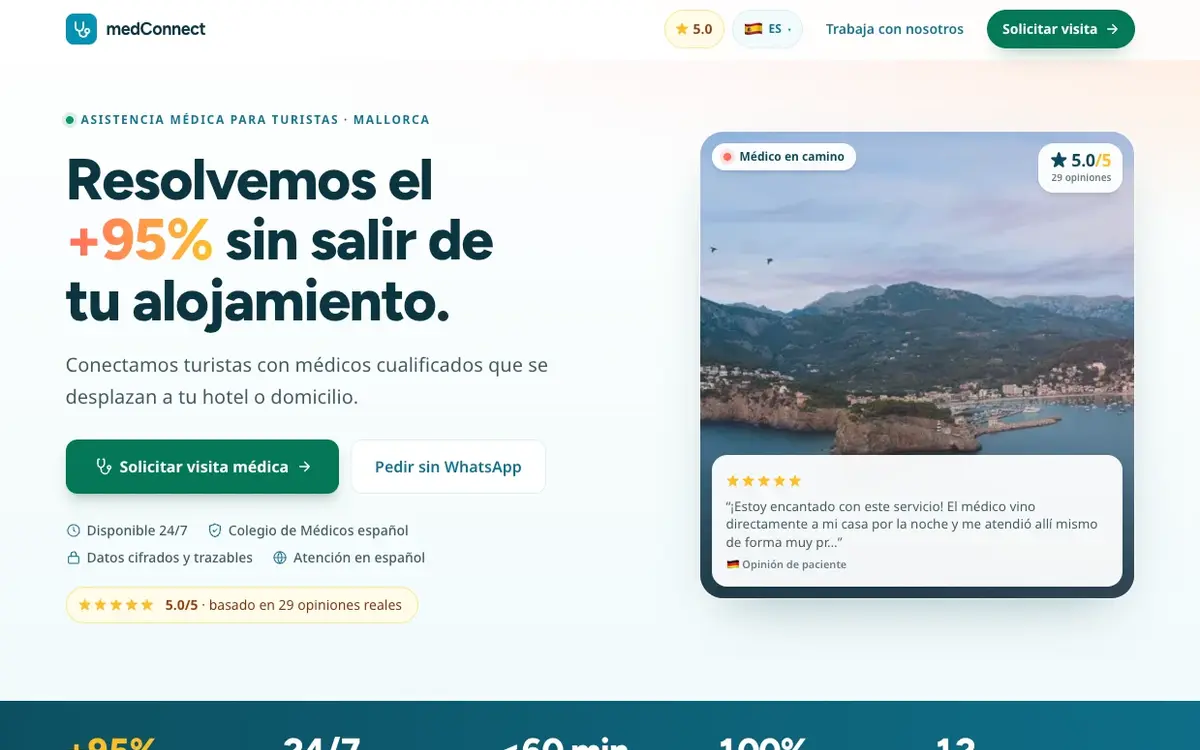This screenshot has width=1200, height=750.
Task: Open the medConnect home link text
Action: [155, 29]
